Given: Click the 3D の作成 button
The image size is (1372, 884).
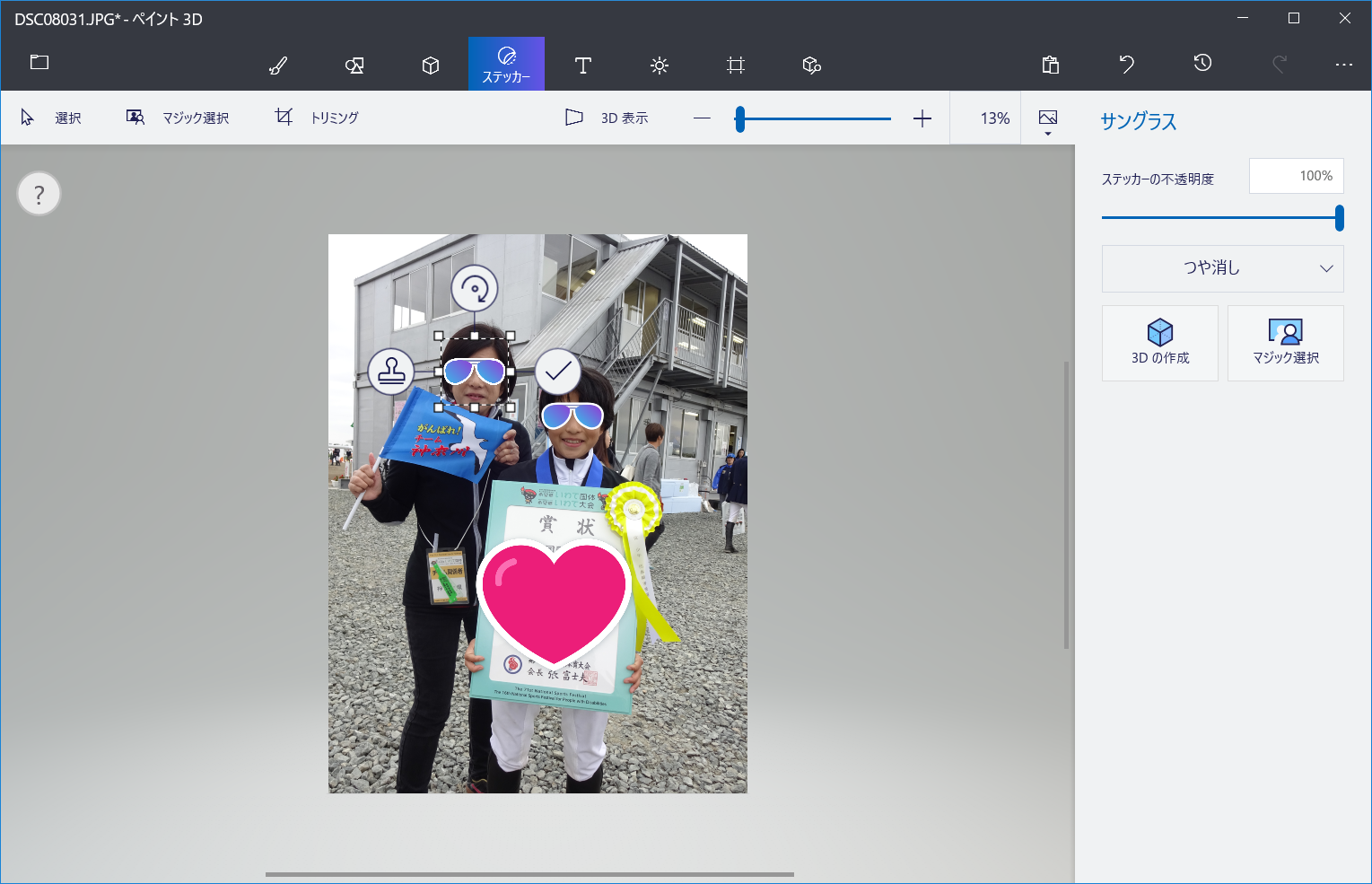Looking at the screenshot, I should [1159, 343].
